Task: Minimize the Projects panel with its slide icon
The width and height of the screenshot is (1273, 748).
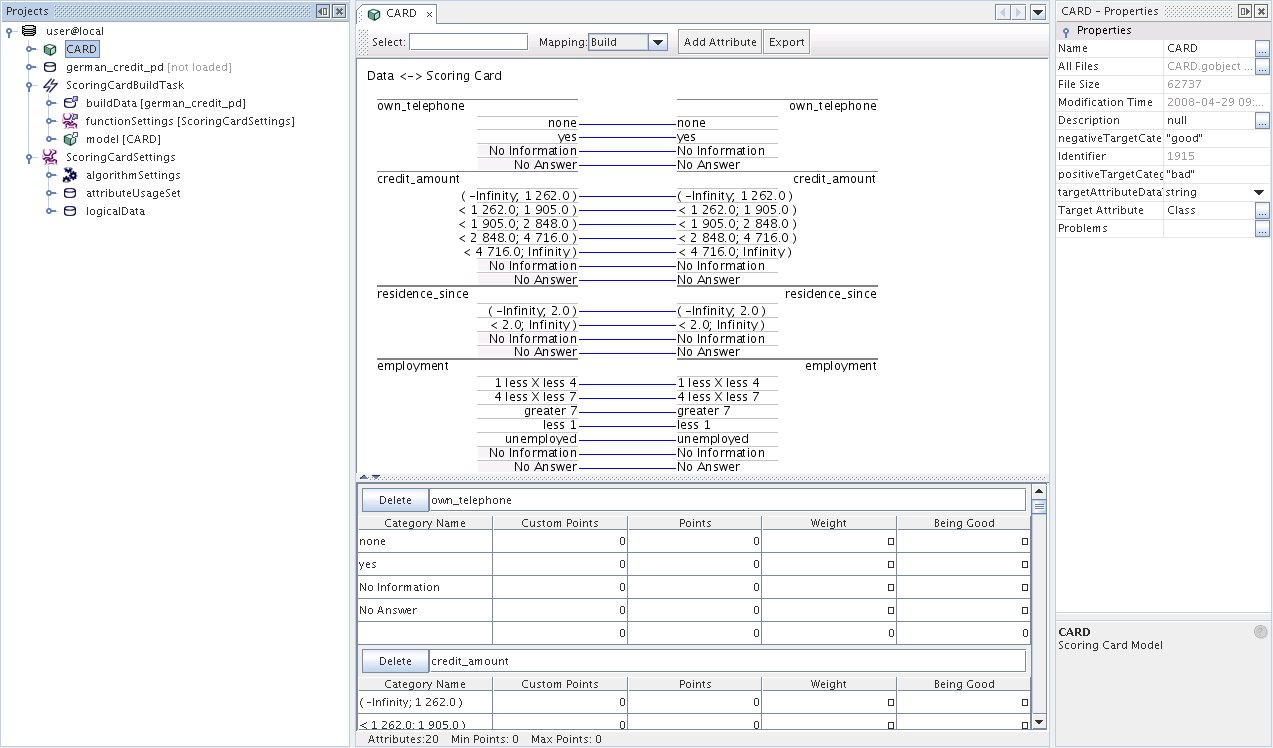Action: pyautogui.click(x=323, y=11)
